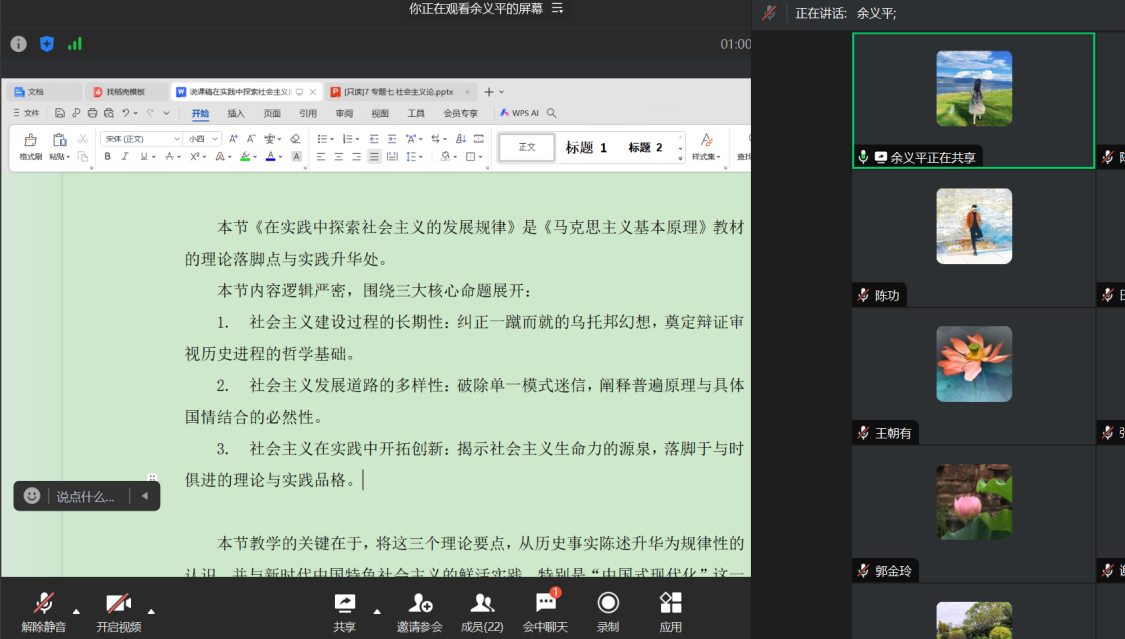Type in the 说点什么 message field
Viewport: 1125px width, 639px height.
(x=87, y=496)
